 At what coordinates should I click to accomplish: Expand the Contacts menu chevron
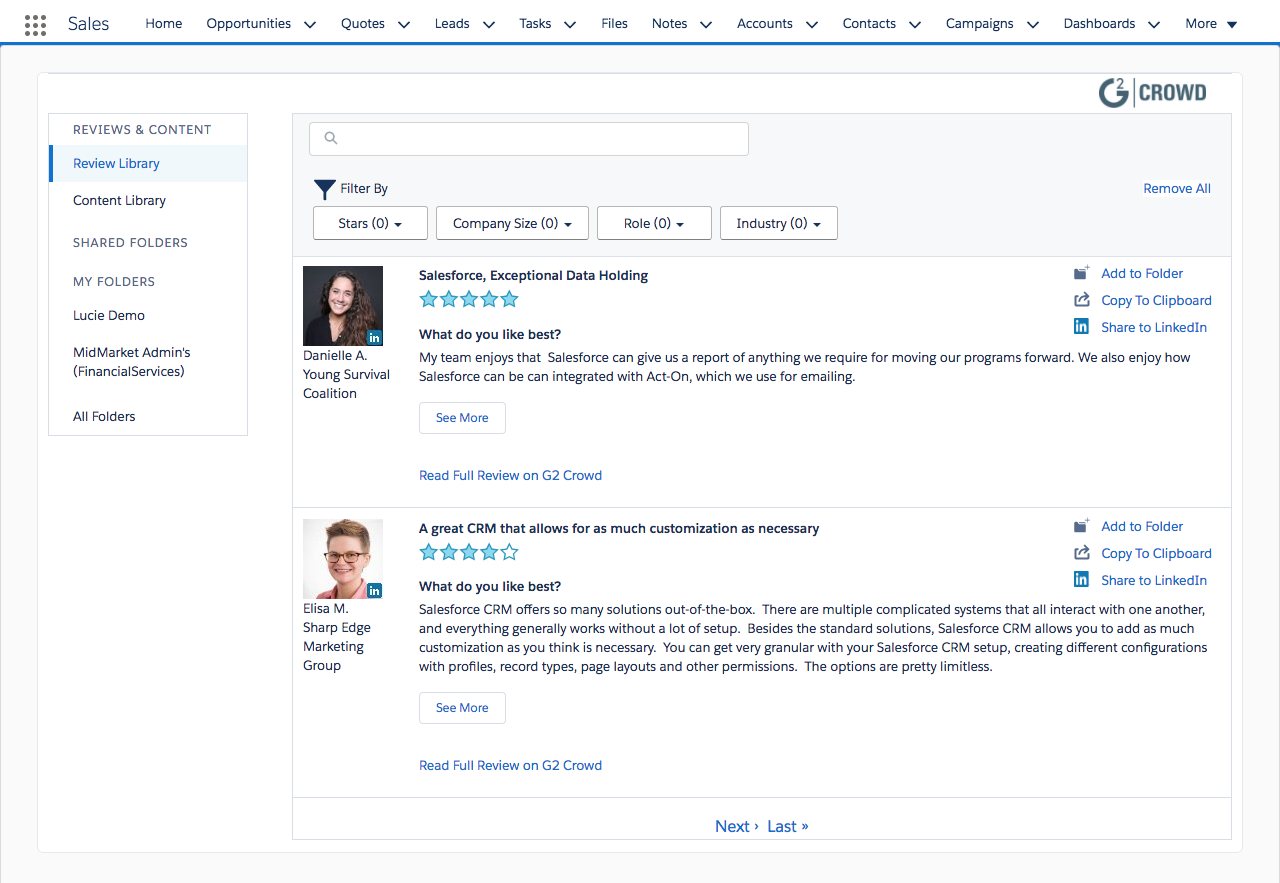click(x=914, y=24)
